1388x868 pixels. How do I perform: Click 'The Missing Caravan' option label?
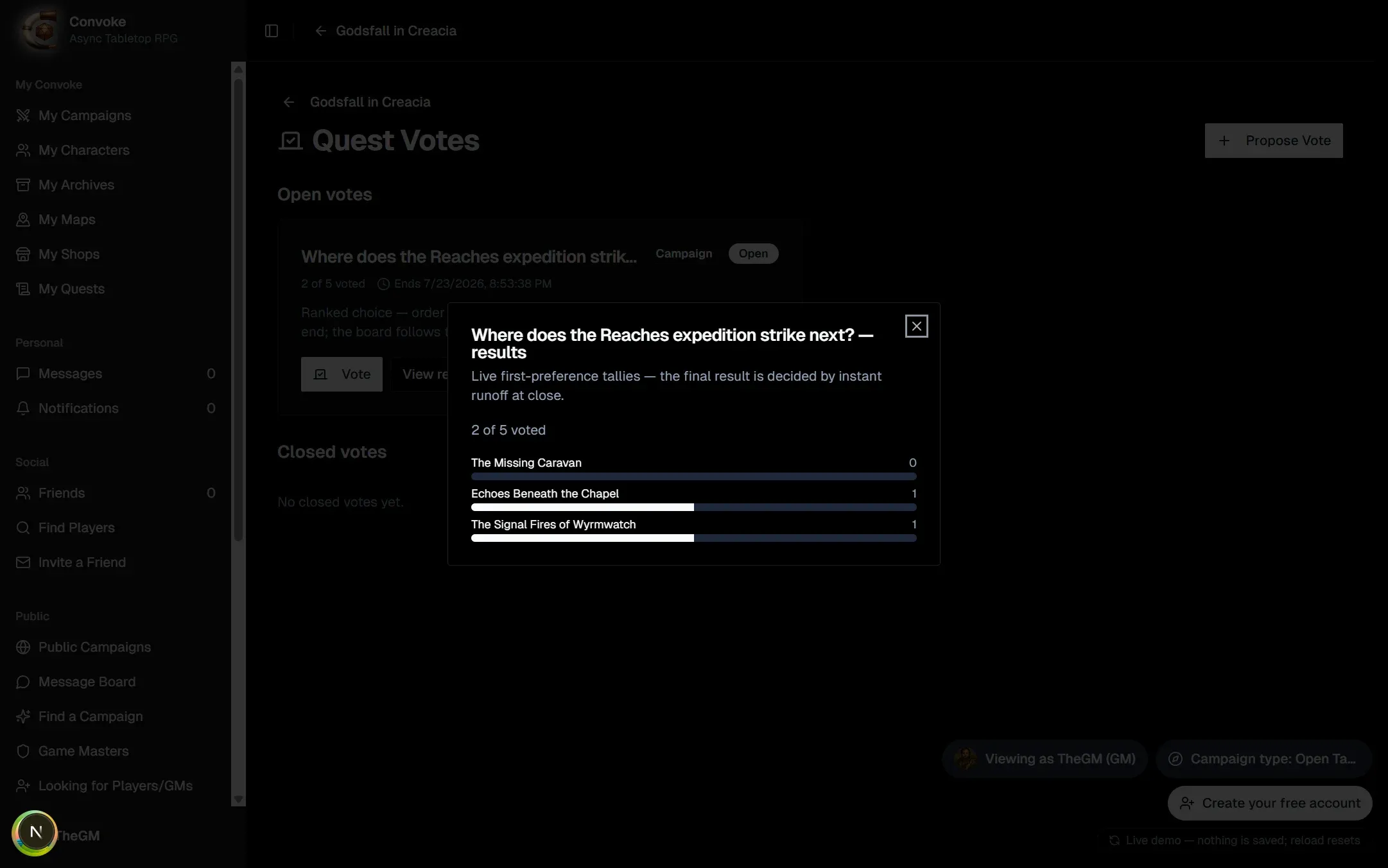(x=526, y=463)
